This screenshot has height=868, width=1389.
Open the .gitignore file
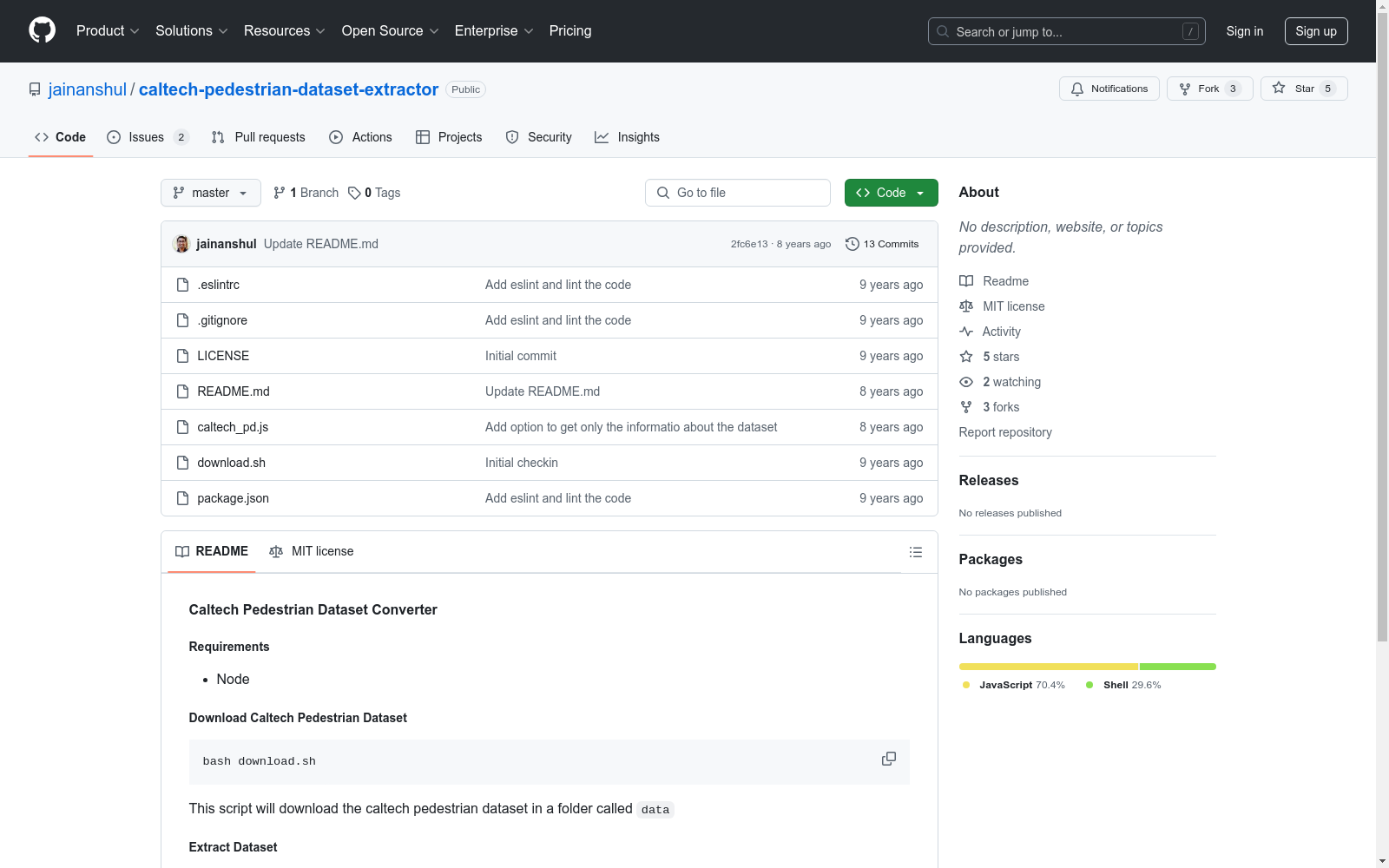click(222, 320)
